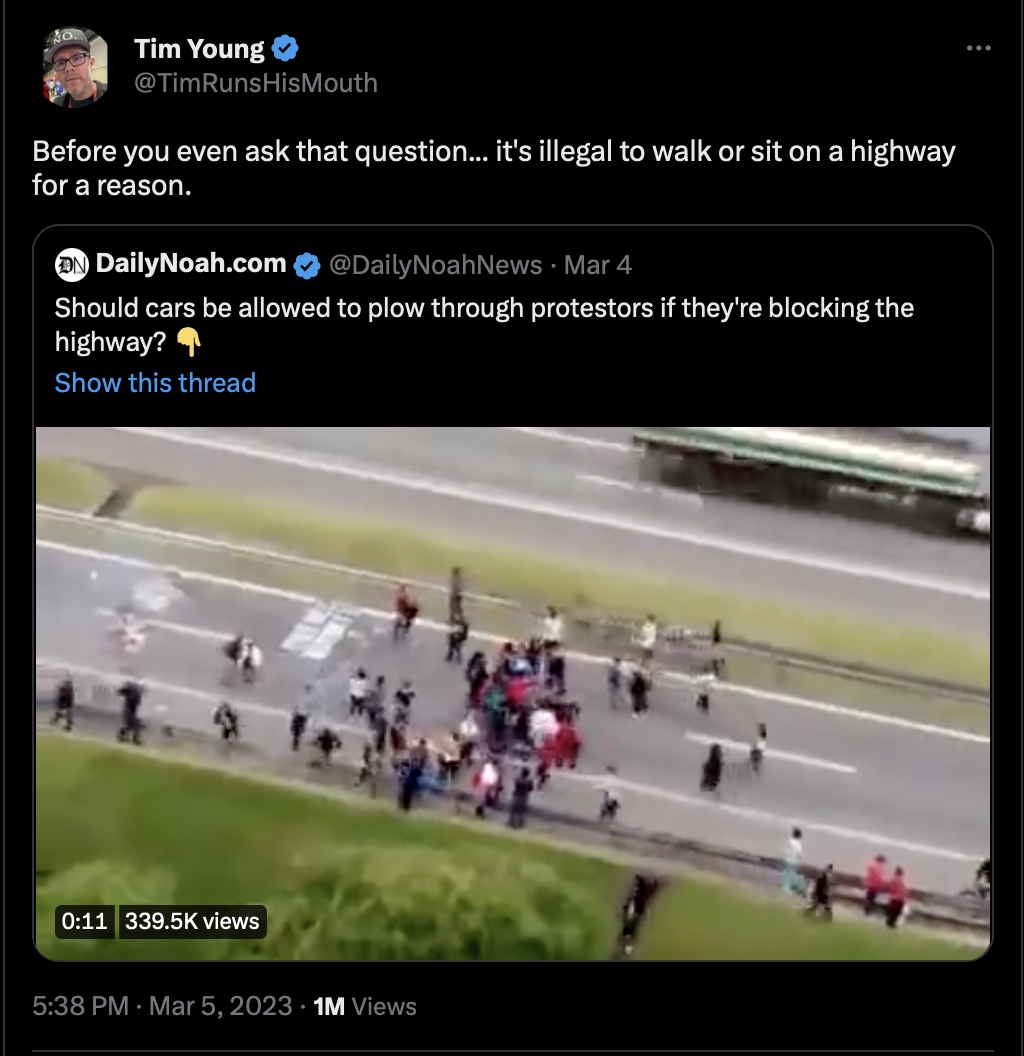This screenshot has width=1024, height=1056.
Task: Click the Mar 4 quoted tweet date
Action: pyautogui.click(x=598, y=265)
